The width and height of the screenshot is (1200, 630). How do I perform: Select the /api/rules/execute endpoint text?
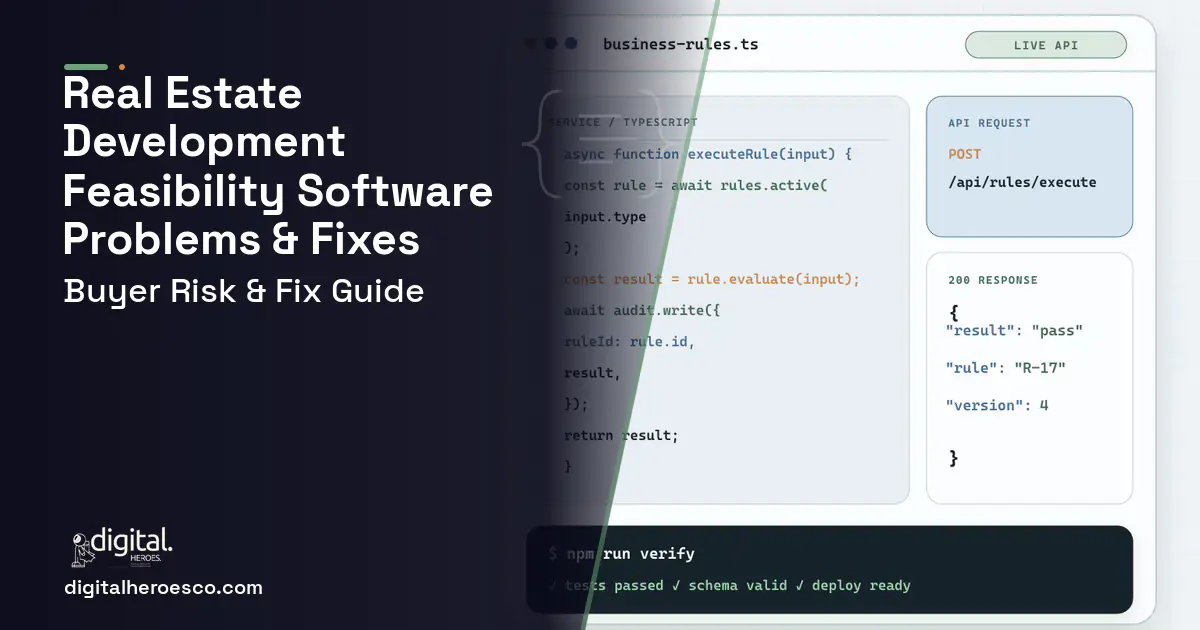(1022, 182)
